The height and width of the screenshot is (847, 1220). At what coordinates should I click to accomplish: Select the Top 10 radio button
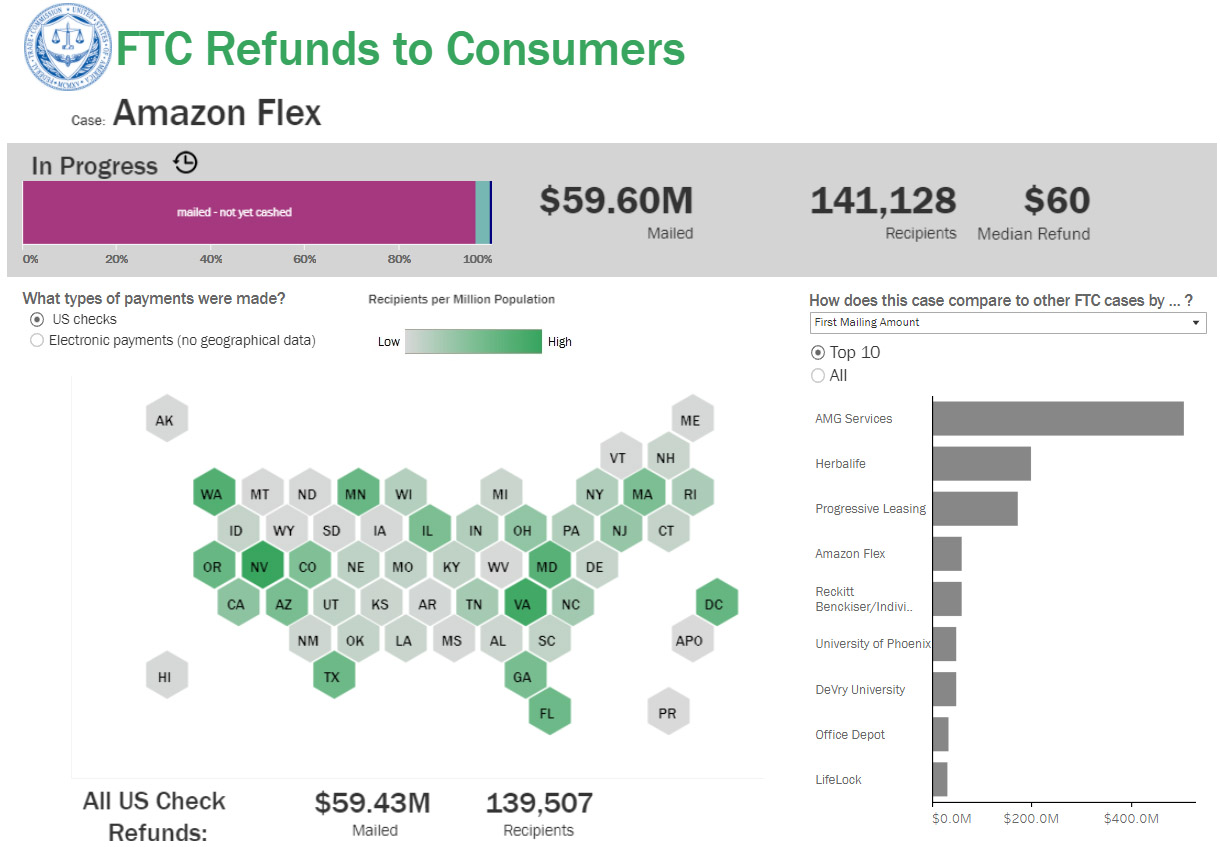coord(818,353)
